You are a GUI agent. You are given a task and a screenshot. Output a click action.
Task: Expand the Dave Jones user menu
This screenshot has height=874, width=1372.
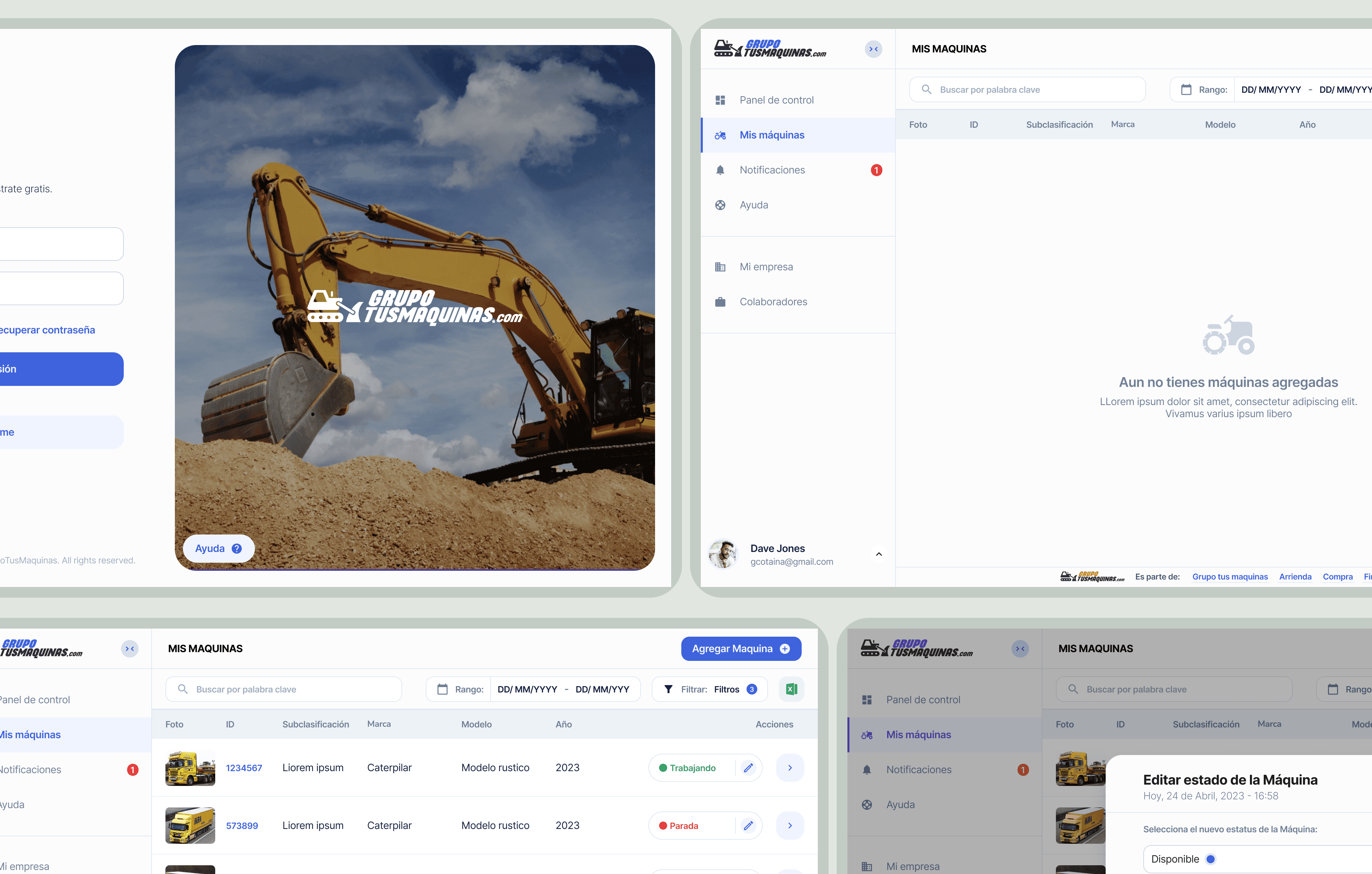[x=879, y=554]
